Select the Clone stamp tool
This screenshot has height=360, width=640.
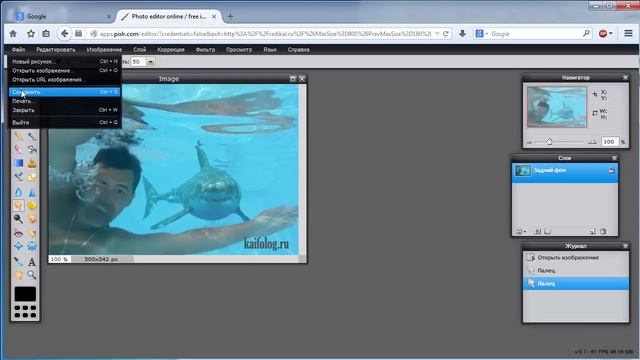pos(32,163)
